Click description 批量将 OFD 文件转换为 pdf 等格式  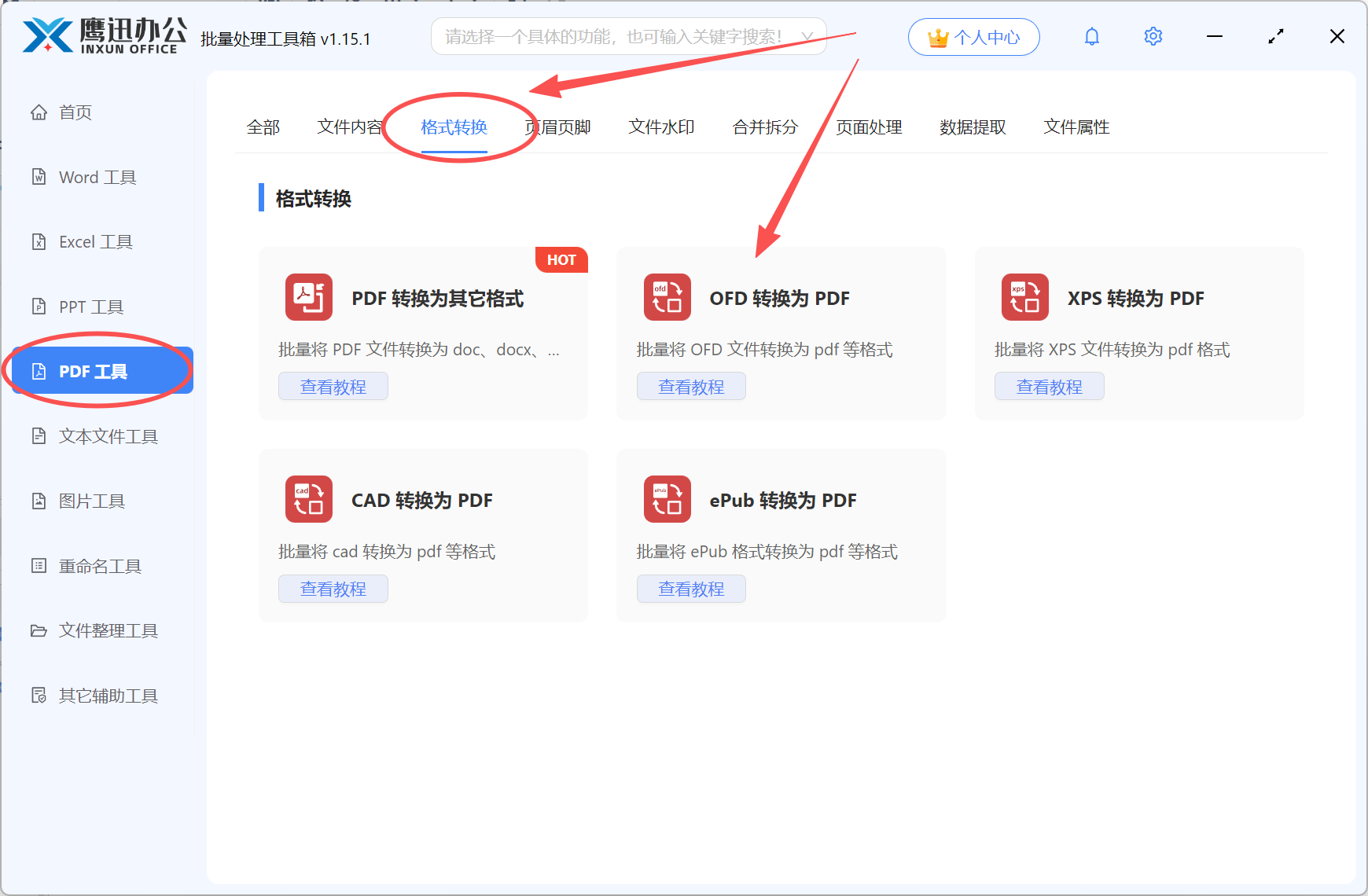765,350
